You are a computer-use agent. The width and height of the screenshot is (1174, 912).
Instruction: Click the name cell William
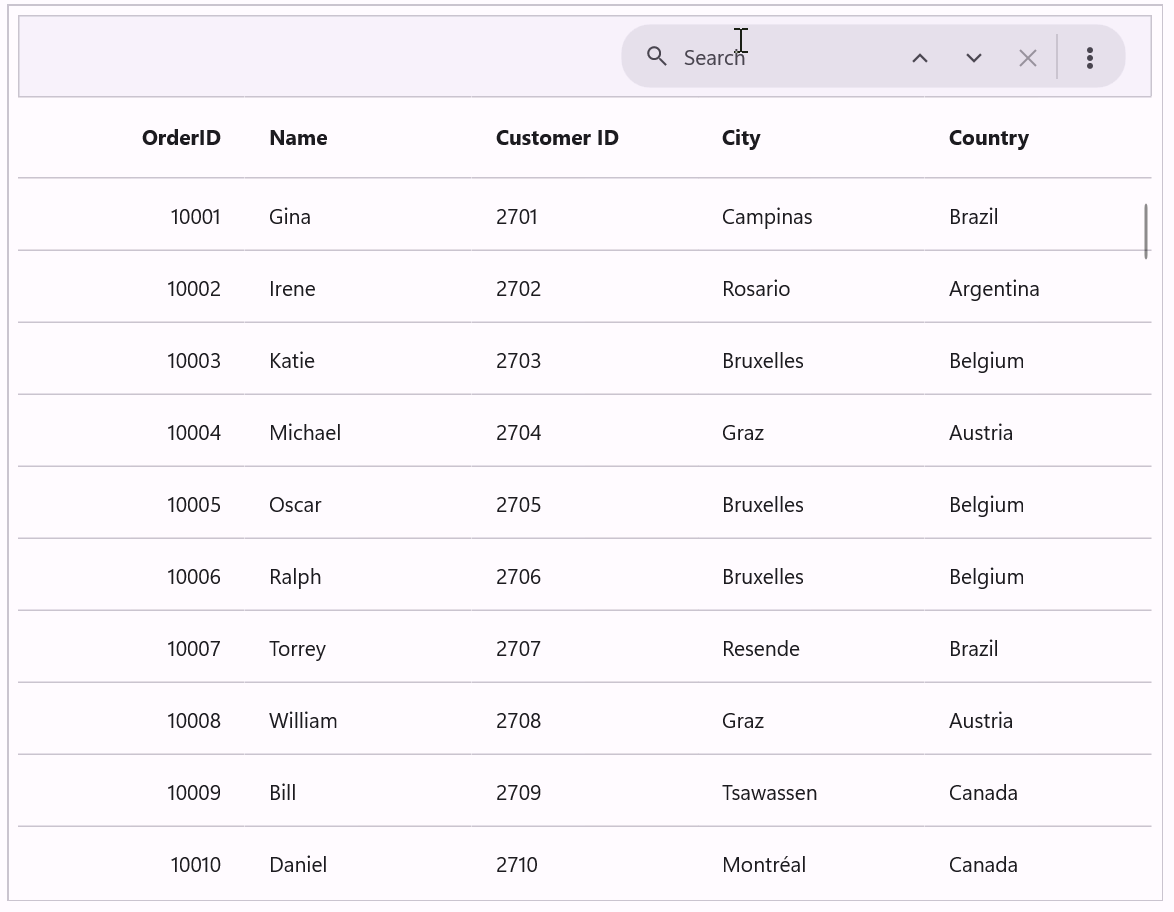pos(303,720)
